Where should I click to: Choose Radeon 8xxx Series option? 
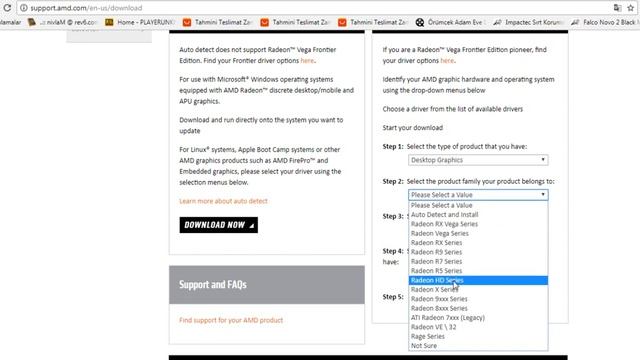pos(478,309)
